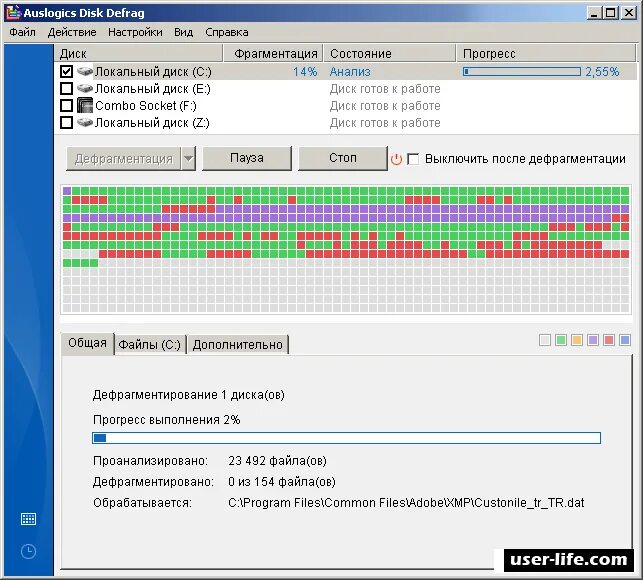Click the C: drive progress bar
Viewport: 643px width, 580px height.
click(522, 72)
